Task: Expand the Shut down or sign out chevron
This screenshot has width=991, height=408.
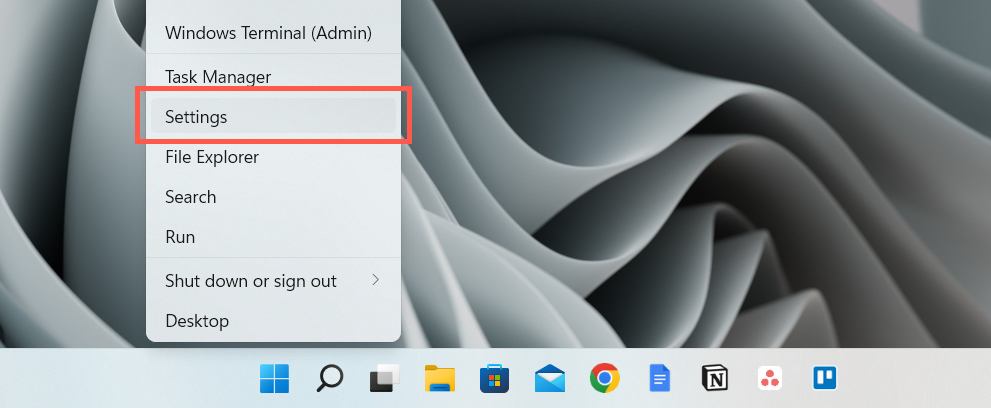Action: pyautogui.click(x=375, y=280)
